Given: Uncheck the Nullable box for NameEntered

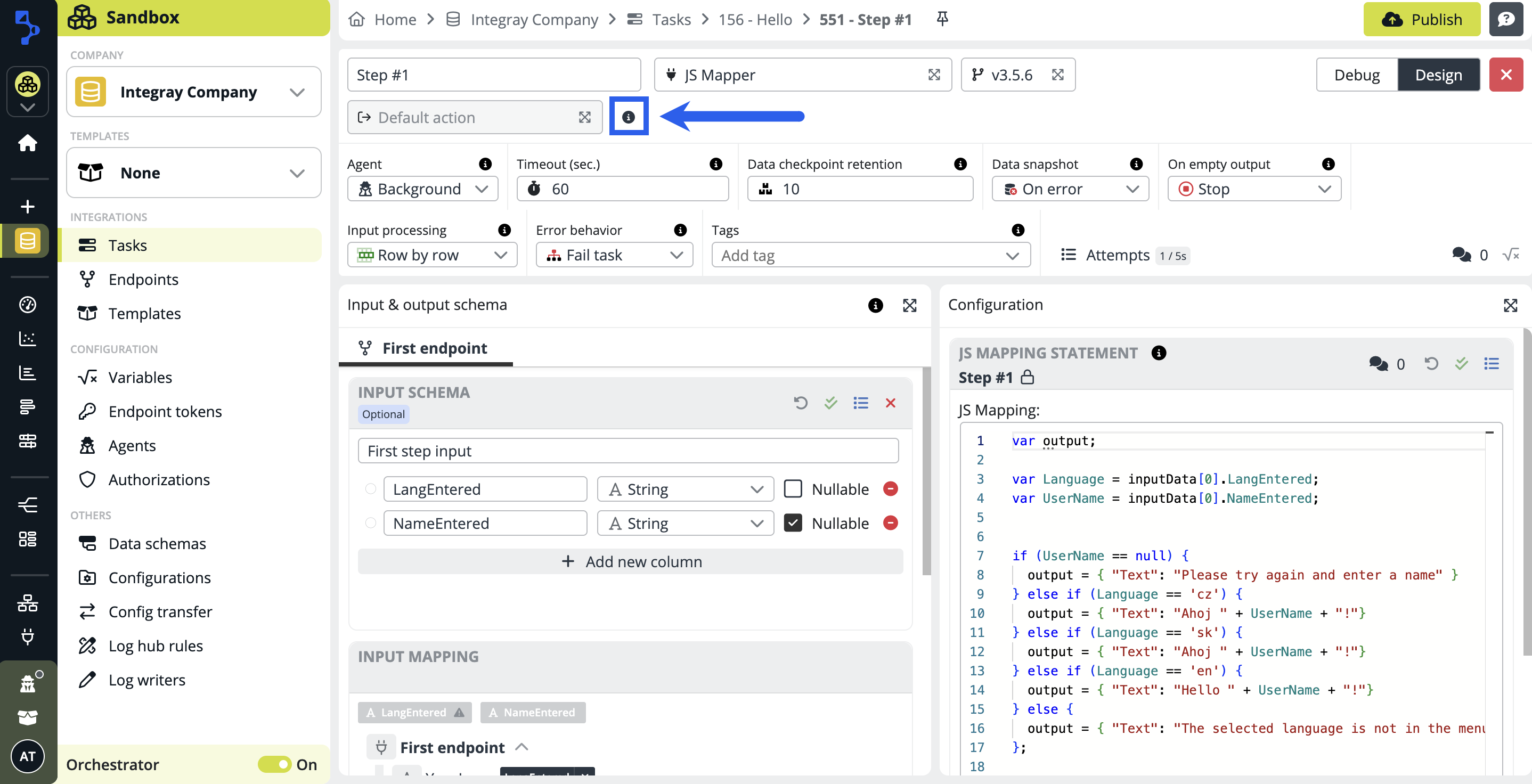Looking at the screenshot, I should pyautogui.click(x=793, y=523).
